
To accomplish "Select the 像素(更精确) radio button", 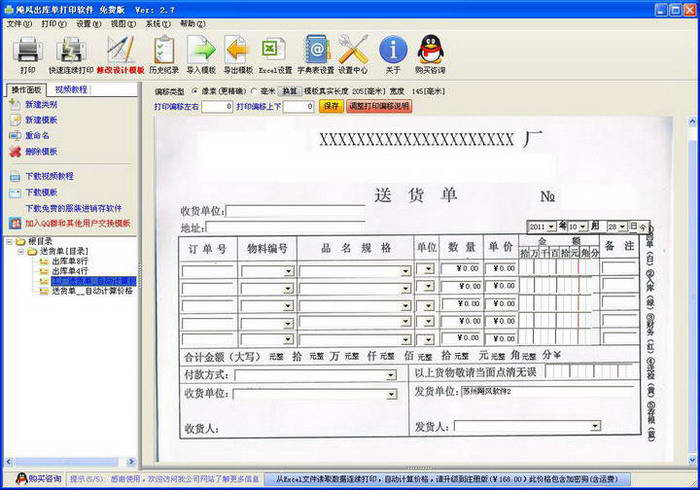I will 195,91.
